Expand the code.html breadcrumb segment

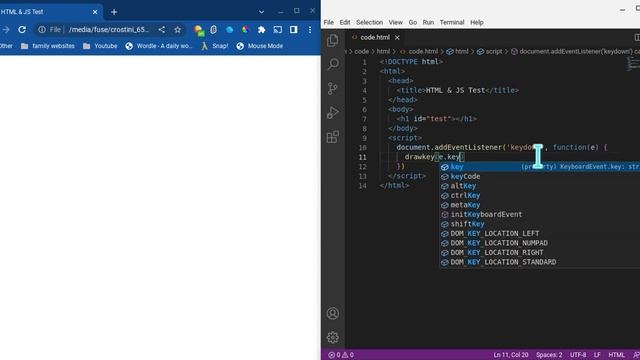point(419,51)
